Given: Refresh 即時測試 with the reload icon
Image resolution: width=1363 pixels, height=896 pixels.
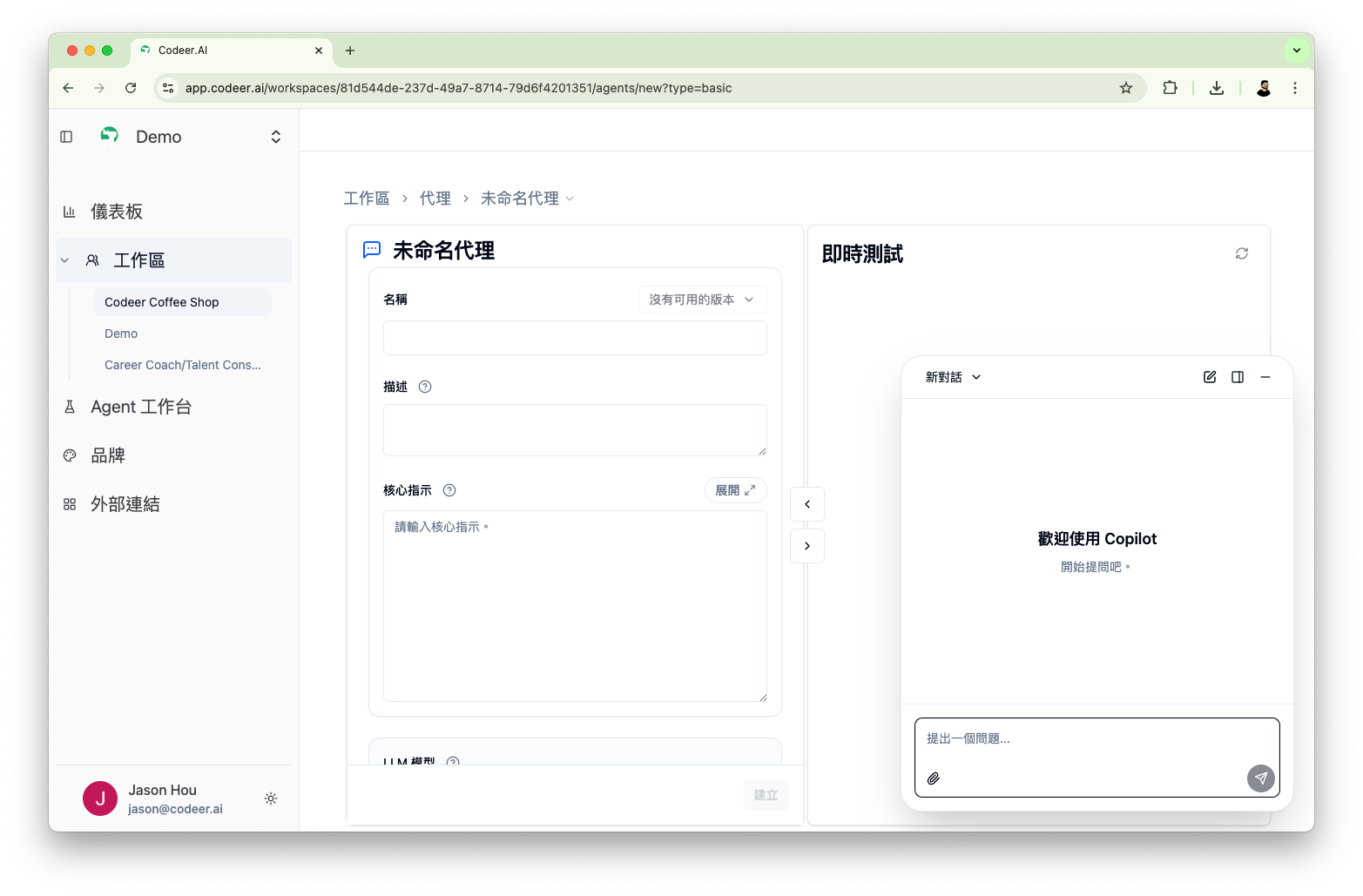Looking at the screenshot, I should pos(1242,253).
